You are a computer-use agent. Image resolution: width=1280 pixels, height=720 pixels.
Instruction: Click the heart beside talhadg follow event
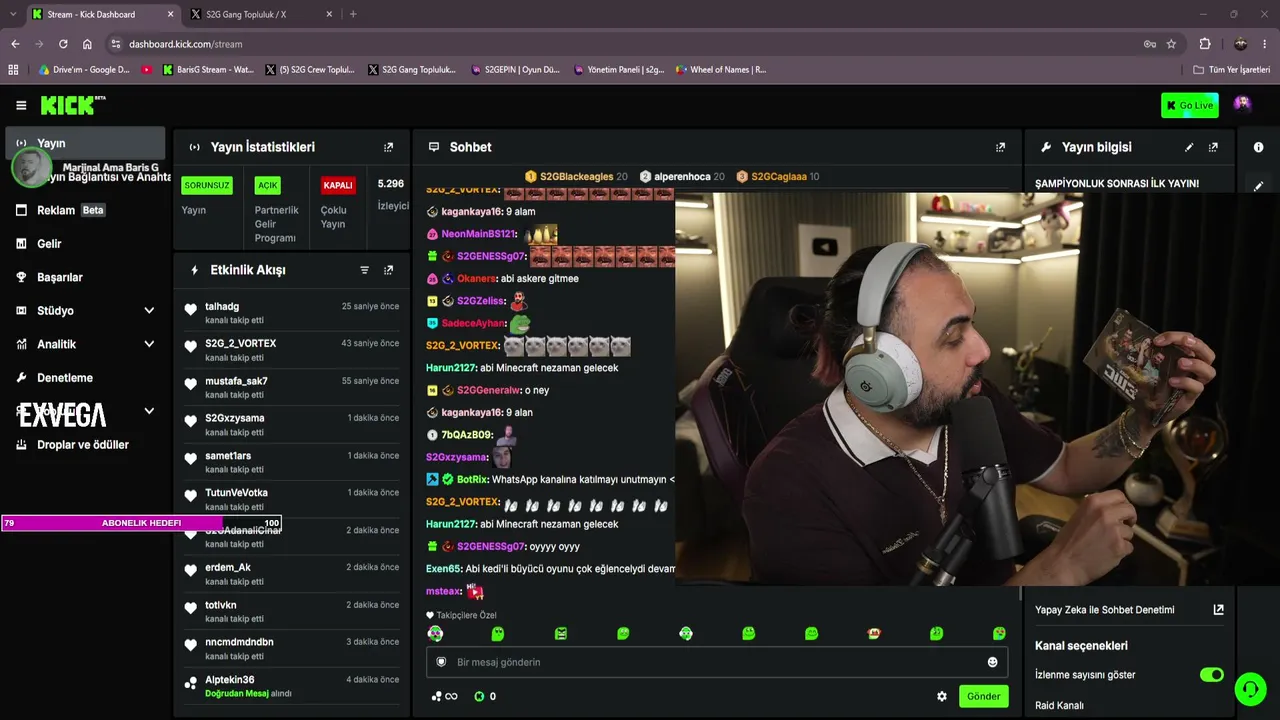pyautogui.click(x=191, y=310)
